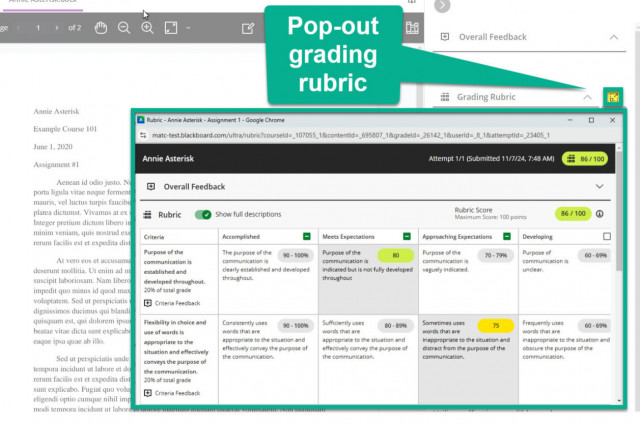This screenshot has height=426, width=640.
Task: Click the rubric score info icon
Action: 600,214
